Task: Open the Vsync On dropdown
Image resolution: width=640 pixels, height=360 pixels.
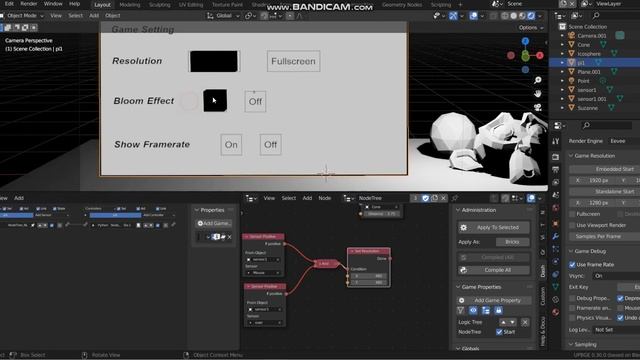Action: (x=616, y=276)
